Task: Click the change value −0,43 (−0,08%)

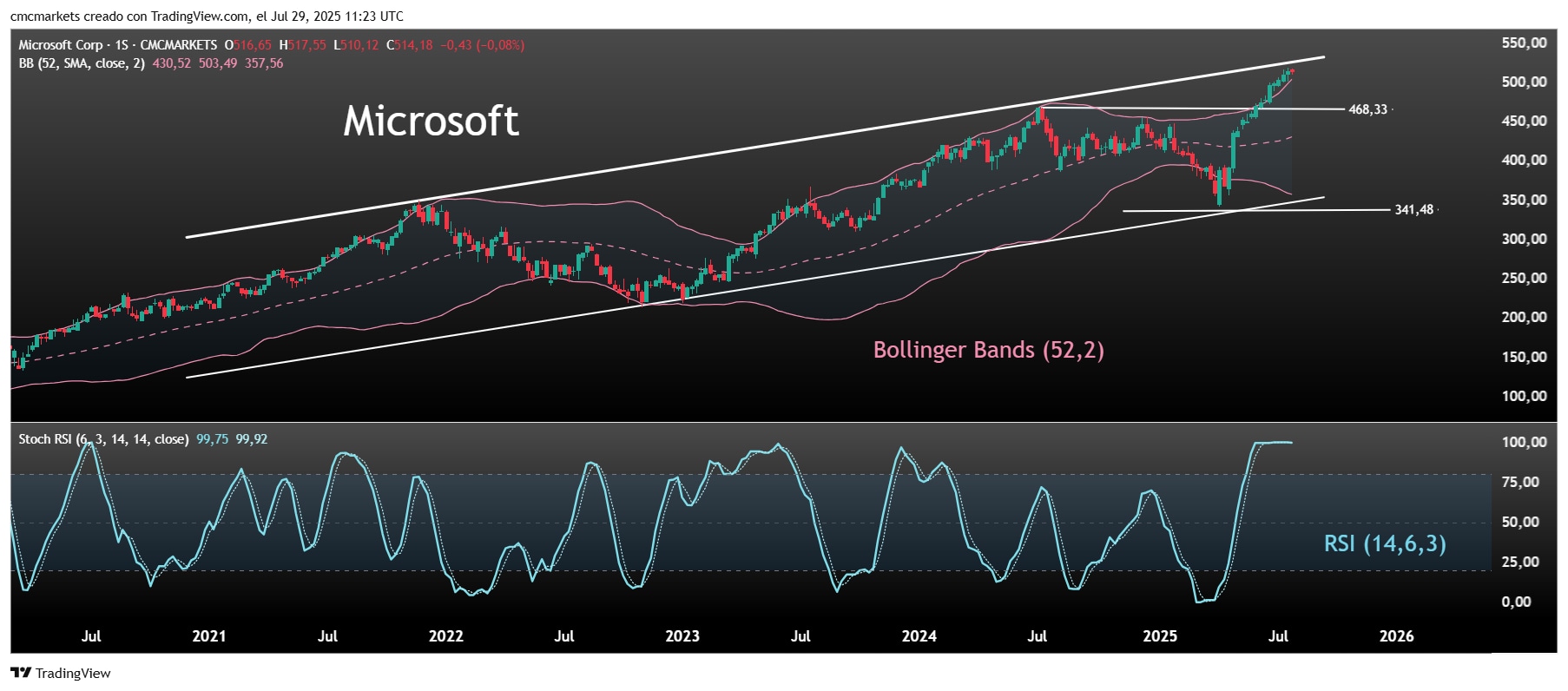Action: pyautogui.click(x=483, y=45)
